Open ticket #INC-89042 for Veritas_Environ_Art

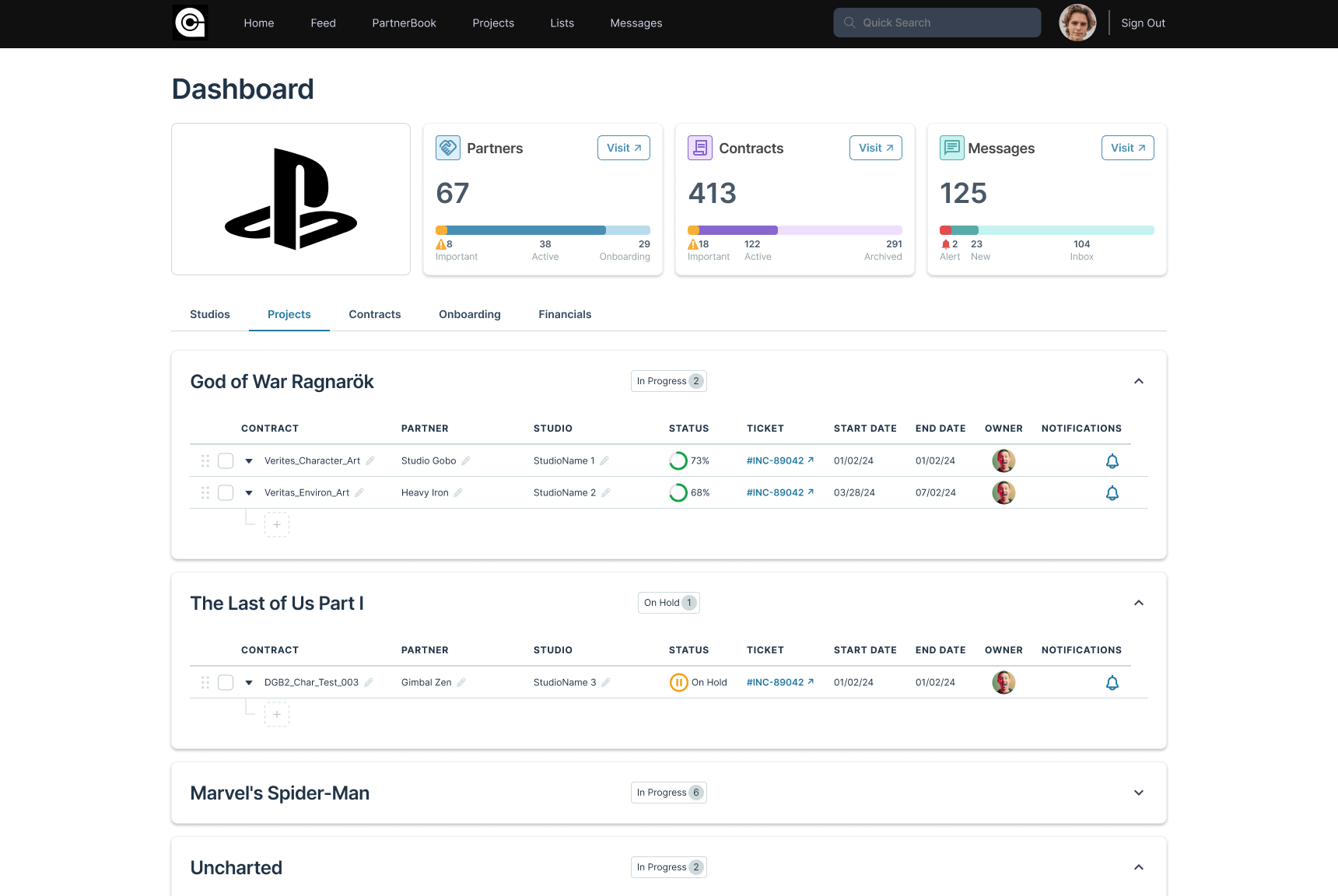(780, 492)
